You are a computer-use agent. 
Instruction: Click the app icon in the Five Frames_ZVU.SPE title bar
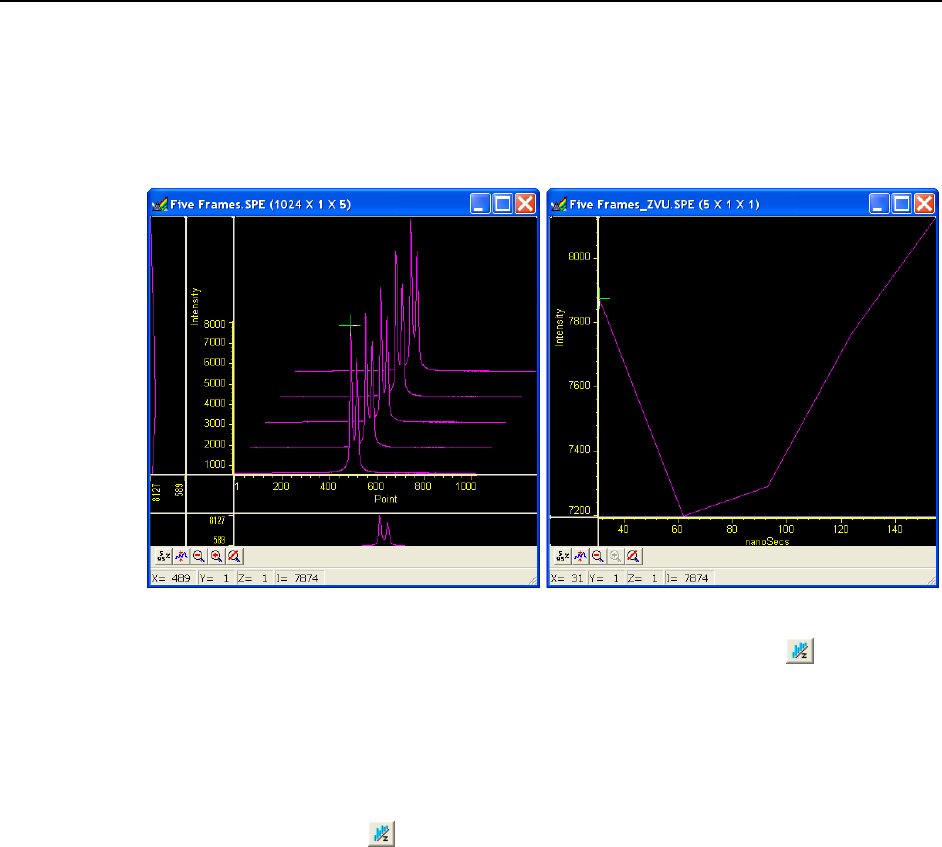[x=559, y=205]
